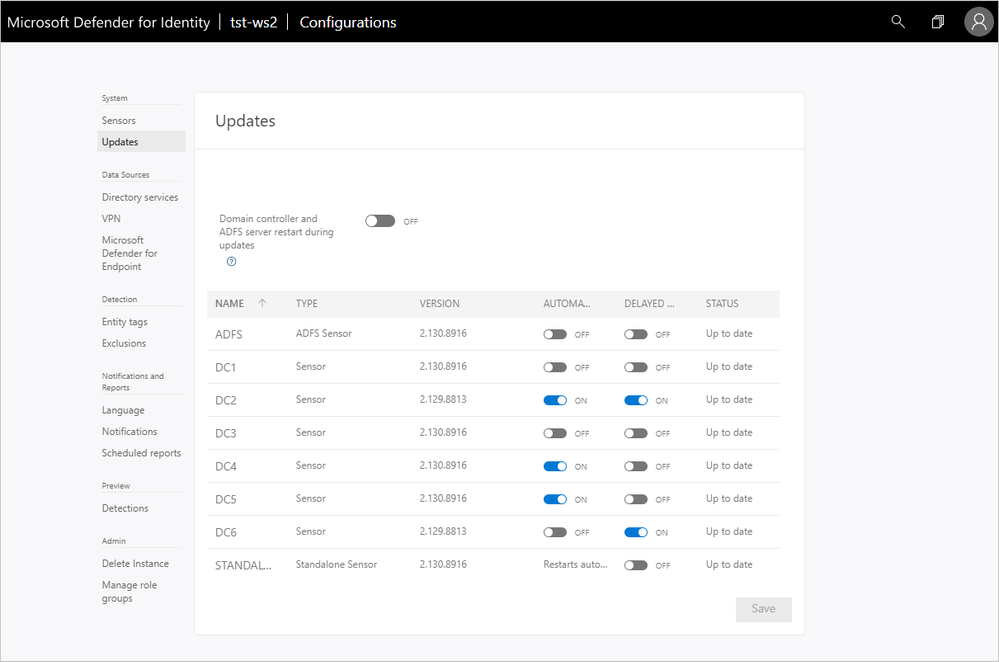The width and height of the screenshot is (999, 662).
Task: Select the ADFS sensor name
Action: tap(229, 334)
